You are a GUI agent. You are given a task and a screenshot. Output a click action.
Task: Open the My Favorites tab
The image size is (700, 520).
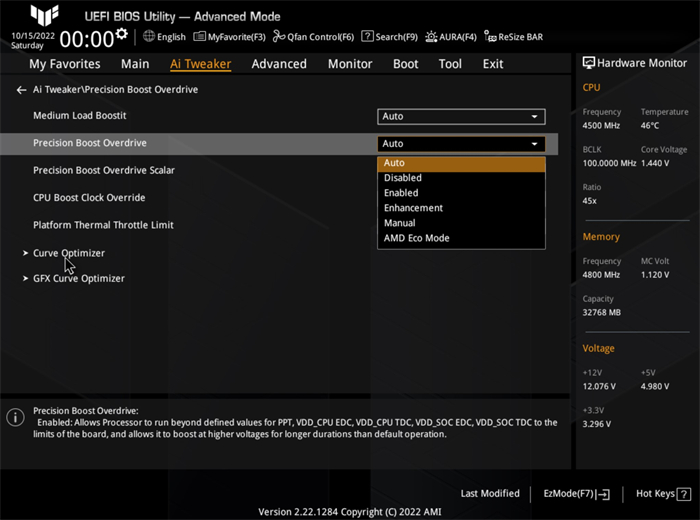(65, 64)
